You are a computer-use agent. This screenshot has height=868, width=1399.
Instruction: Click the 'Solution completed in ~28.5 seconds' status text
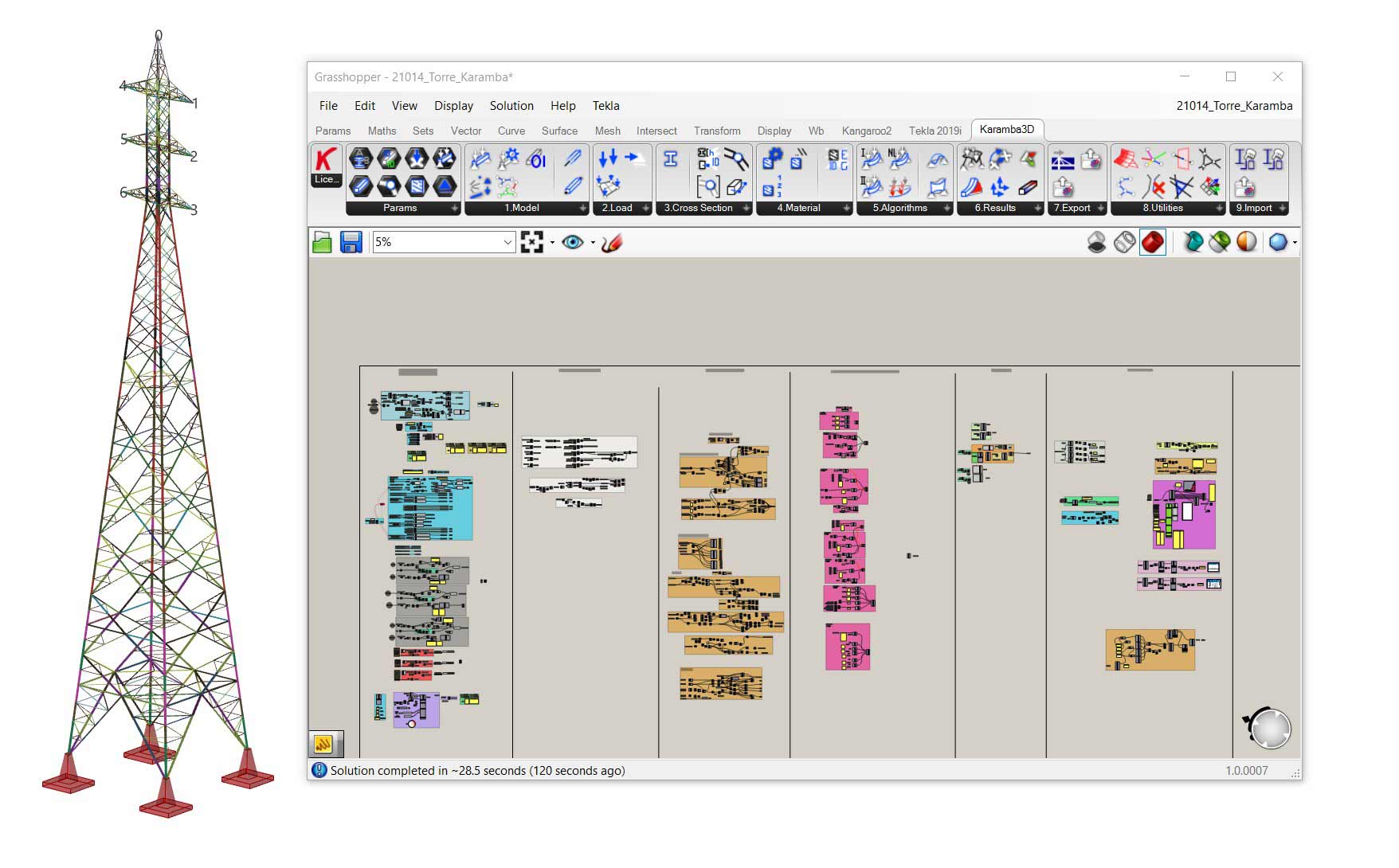tap(477, 771)
